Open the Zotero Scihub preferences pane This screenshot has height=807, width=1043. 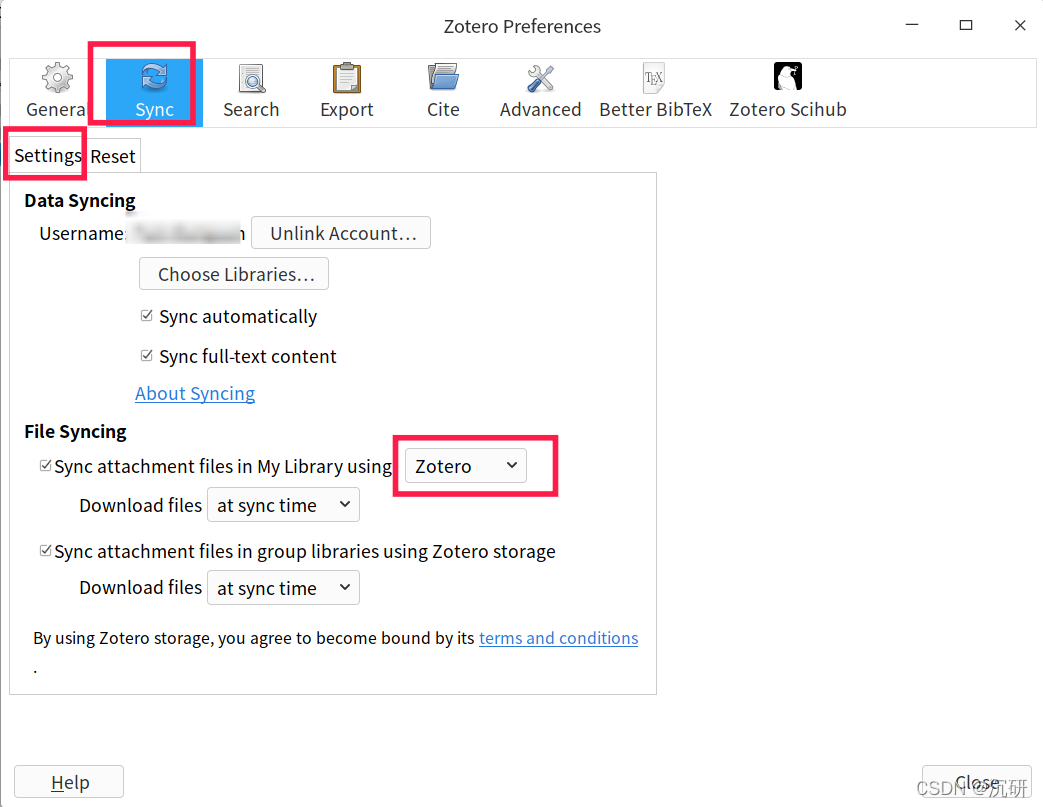(788, 92)
